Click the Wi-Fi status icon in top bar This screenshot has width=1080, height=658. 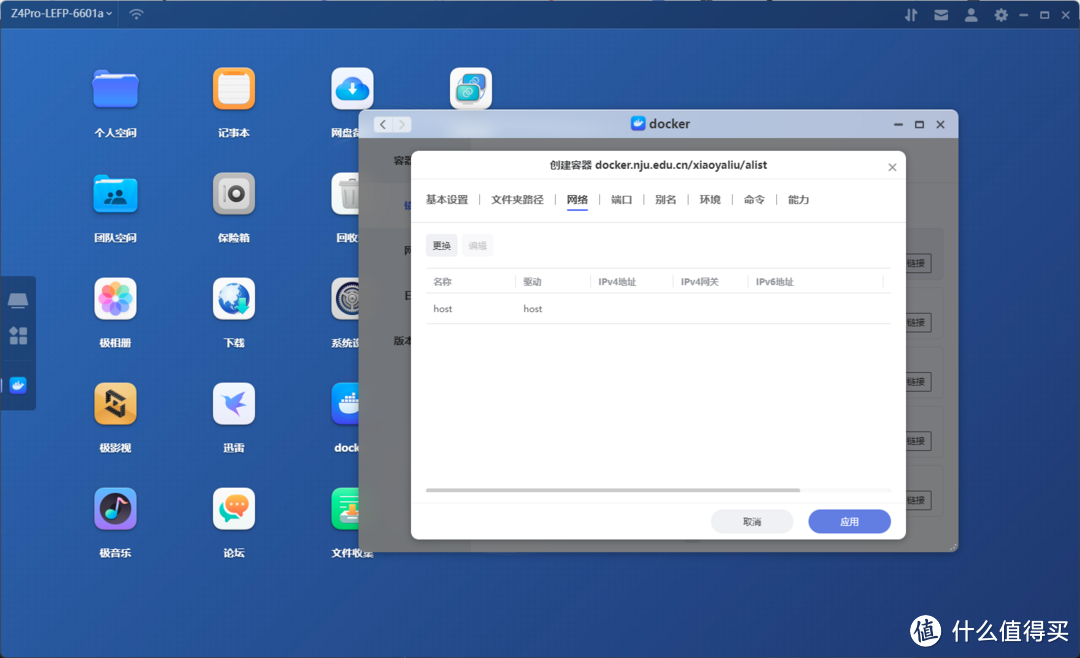[x=136, y=14]
